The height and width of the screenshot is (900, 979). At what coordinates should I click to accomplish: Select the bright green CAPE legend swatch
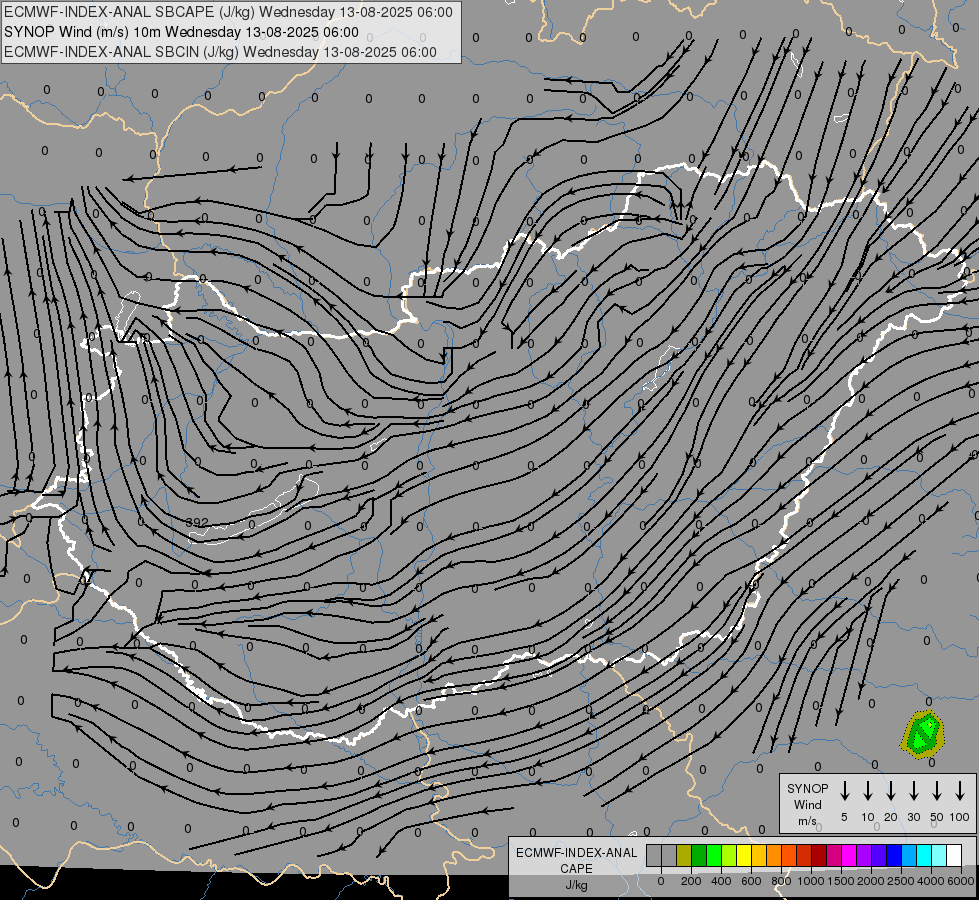coord(714,855)
